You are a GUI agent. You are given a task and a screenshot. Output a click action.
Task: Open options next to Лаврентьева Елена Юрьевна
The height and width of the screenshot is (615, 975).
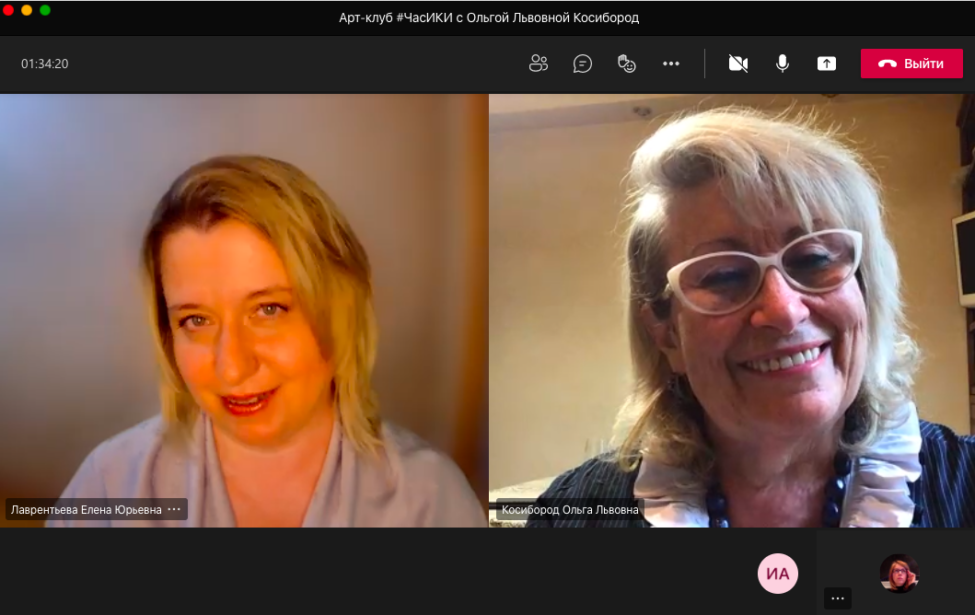point(175,509)
